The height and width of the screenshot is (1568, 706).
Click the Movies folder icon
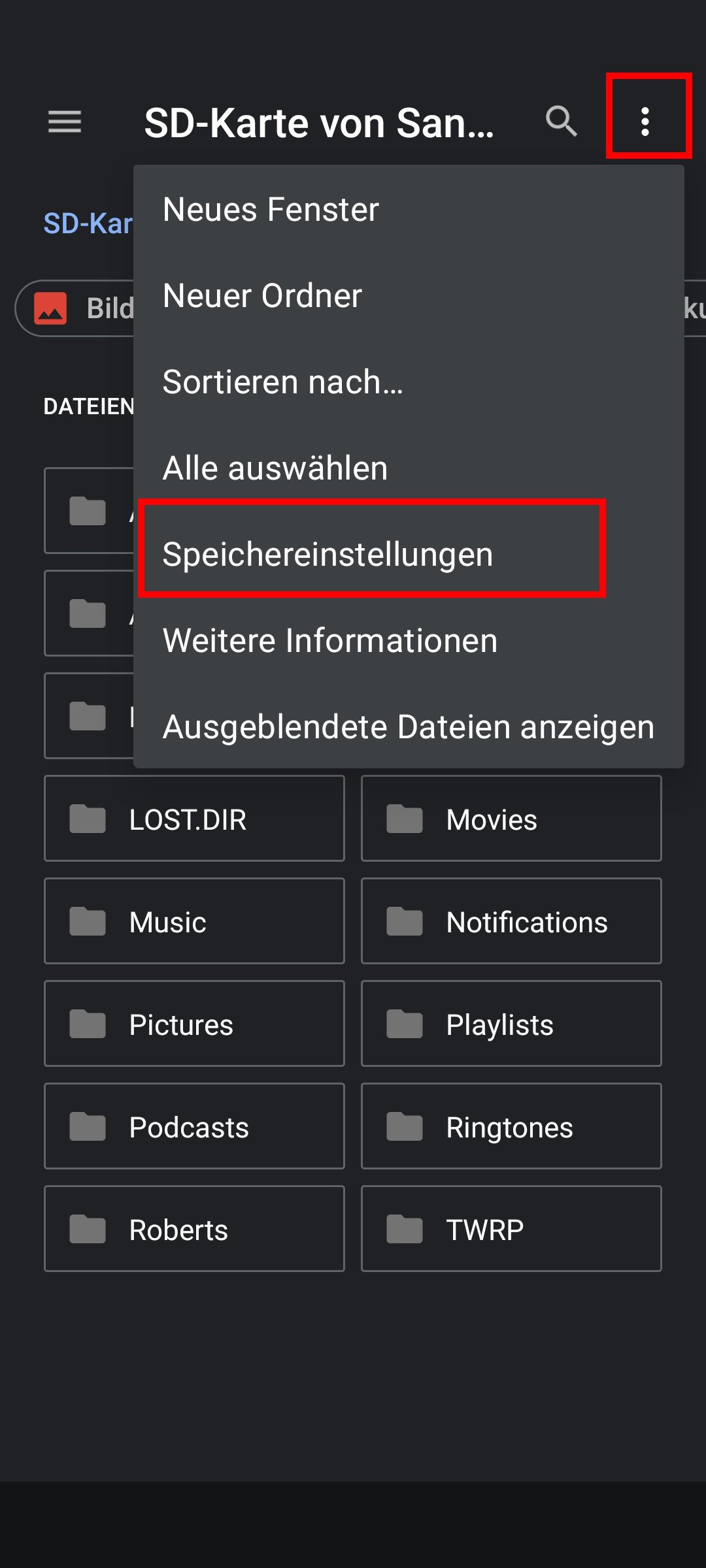405,819
